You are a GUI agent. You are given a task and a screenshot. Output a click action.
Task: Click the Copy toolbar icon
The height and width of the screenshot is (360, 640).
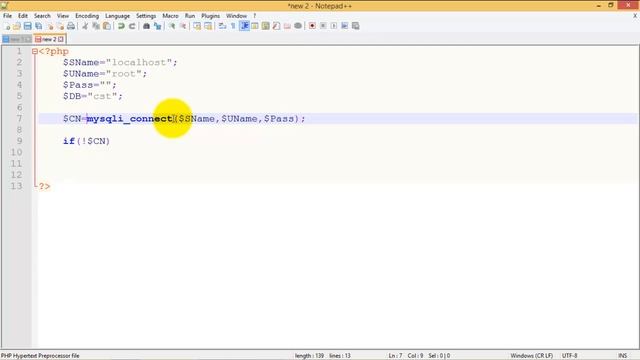[96, 26]
